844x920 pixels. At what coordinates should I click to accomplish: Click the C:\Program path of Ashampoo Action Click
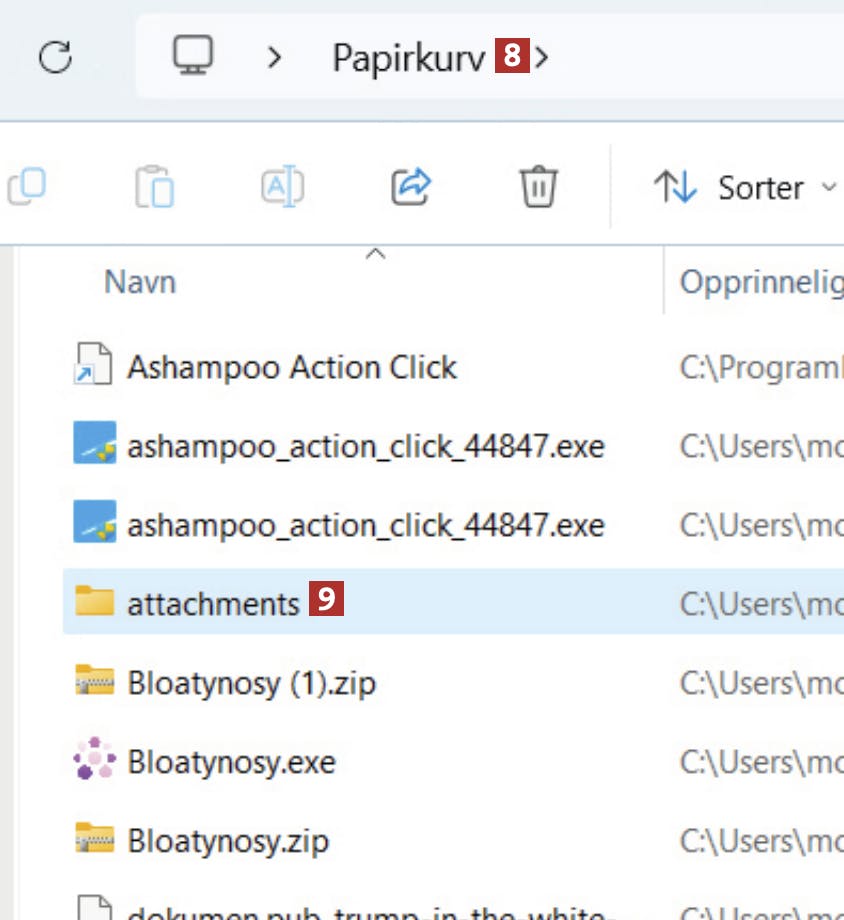pos(761,368)
